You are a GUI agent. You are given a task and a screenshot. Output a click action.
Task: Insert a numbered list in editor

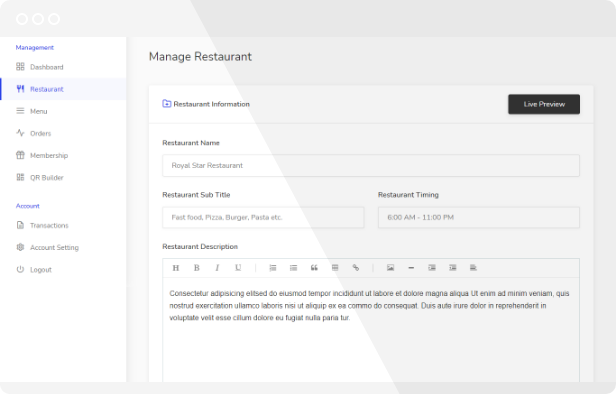pyautogui.click(x=272, y=268)
